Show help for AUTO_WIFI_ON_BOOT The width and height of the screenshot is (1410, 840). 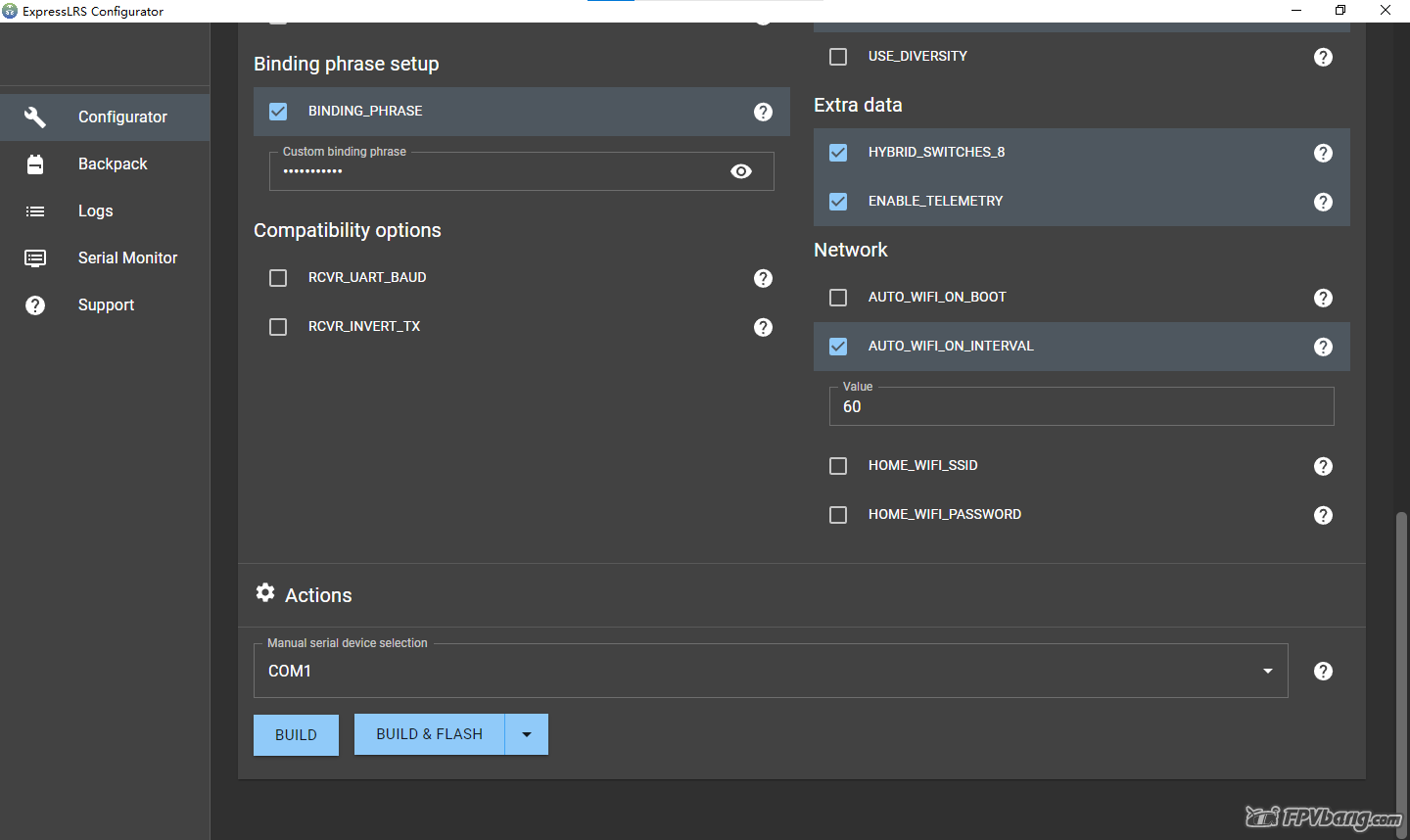(x=1324, y=298)
